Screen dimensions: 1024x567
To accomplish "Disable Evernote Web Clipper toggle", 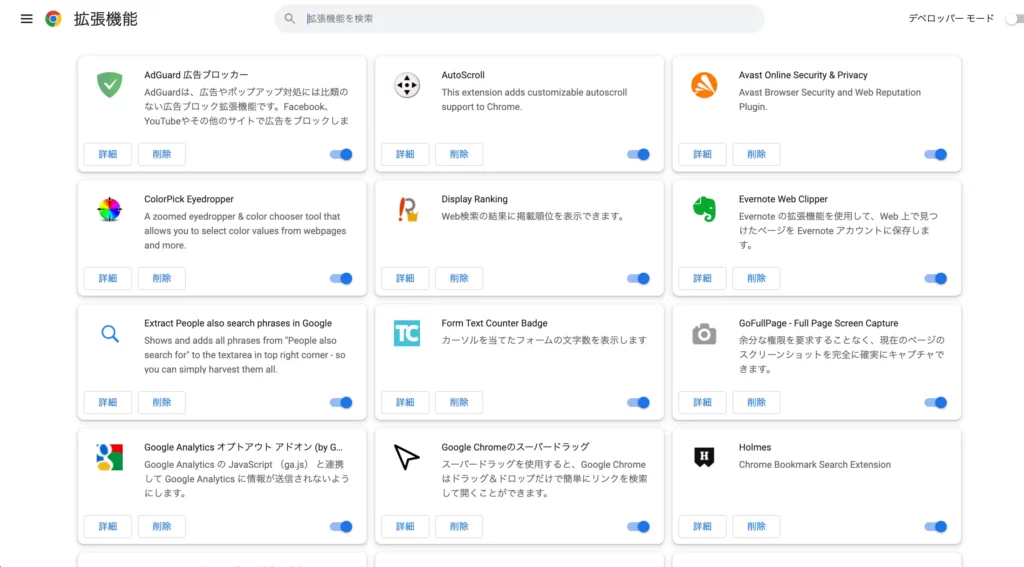I will [x=935, y=278].
